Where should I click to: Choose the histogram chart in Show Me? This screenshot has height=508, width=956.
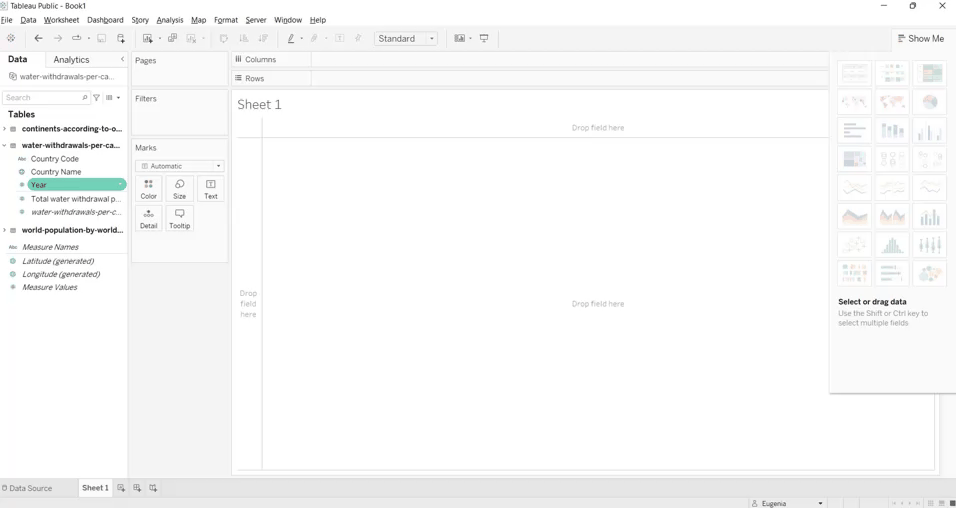(891, 245)
